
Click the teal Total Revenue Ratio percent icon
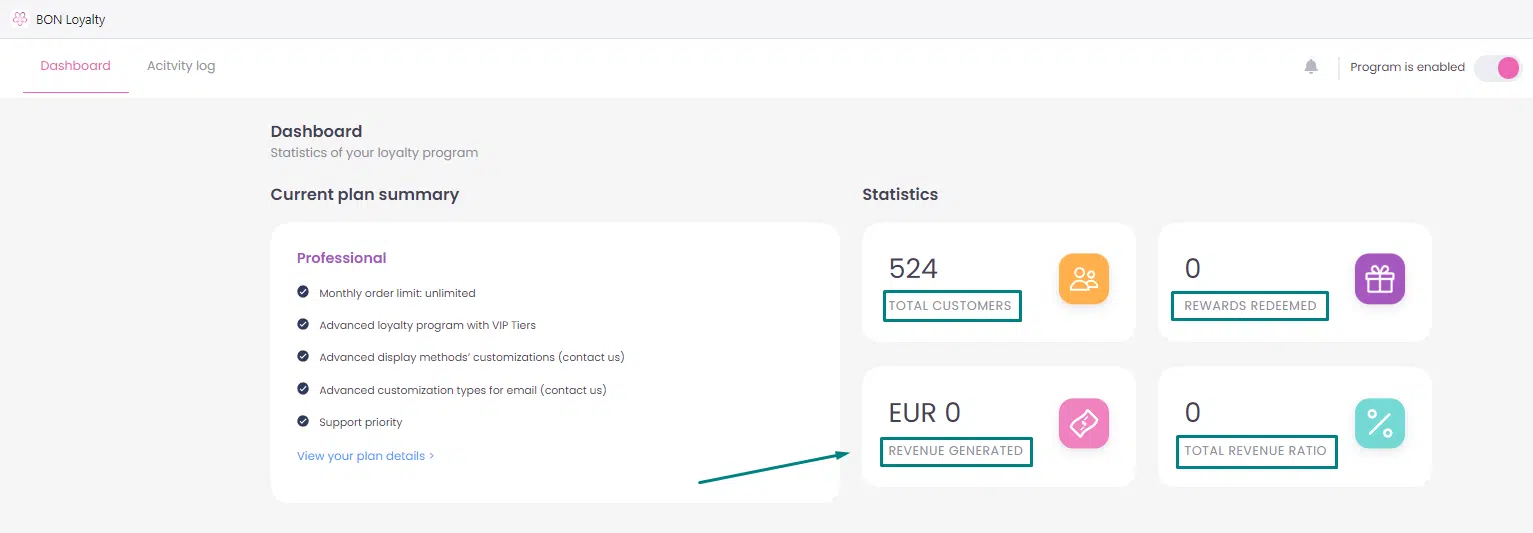pos(1380,424)
